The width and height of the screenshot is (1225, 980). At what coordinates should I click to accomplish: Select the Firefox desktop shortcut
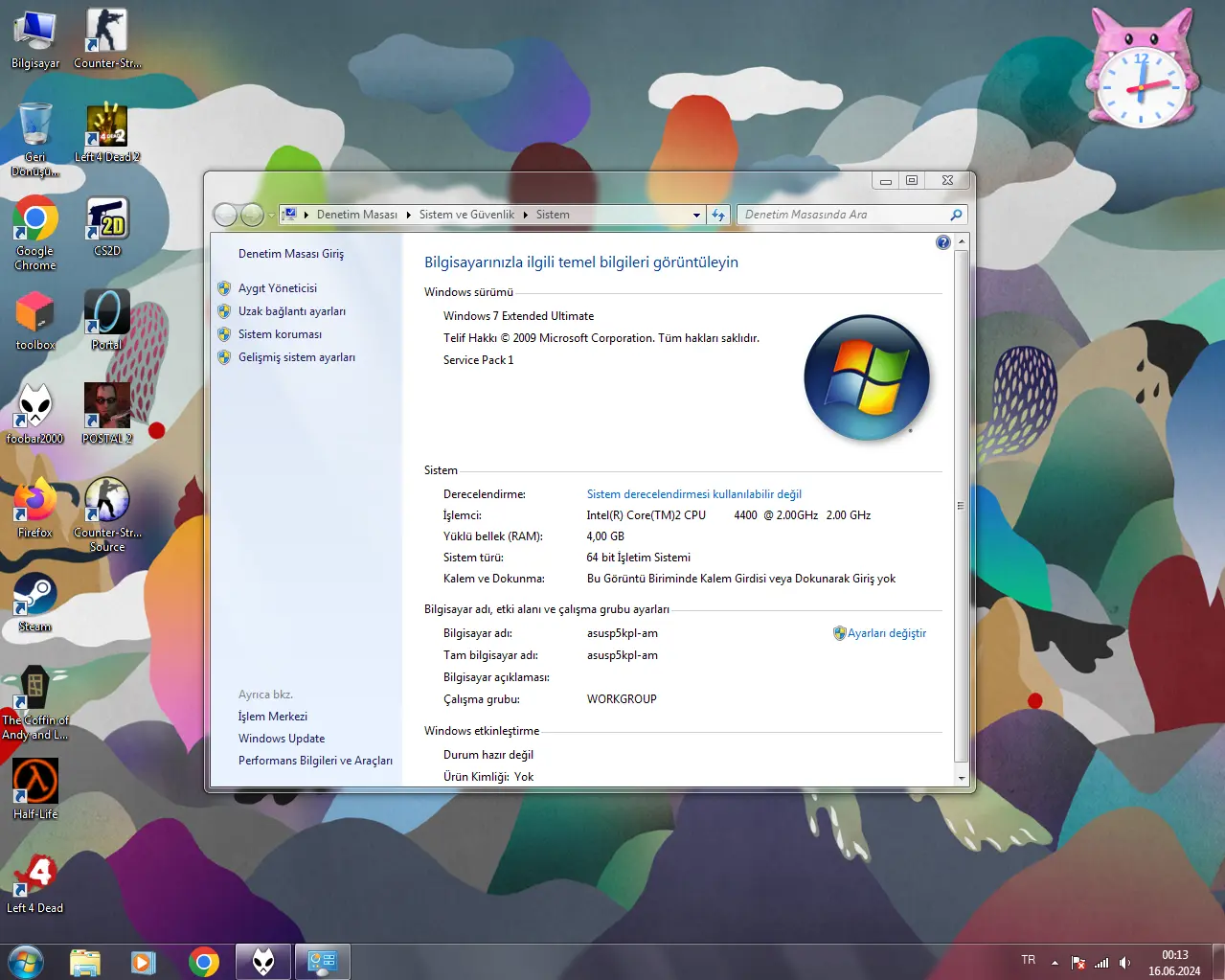pyautogui.click(x=35, y=508)
